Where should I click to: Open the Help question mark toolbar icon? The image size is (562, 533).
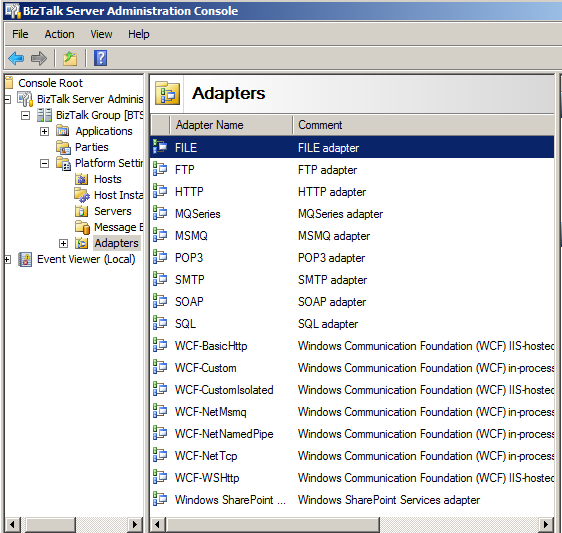100,58
